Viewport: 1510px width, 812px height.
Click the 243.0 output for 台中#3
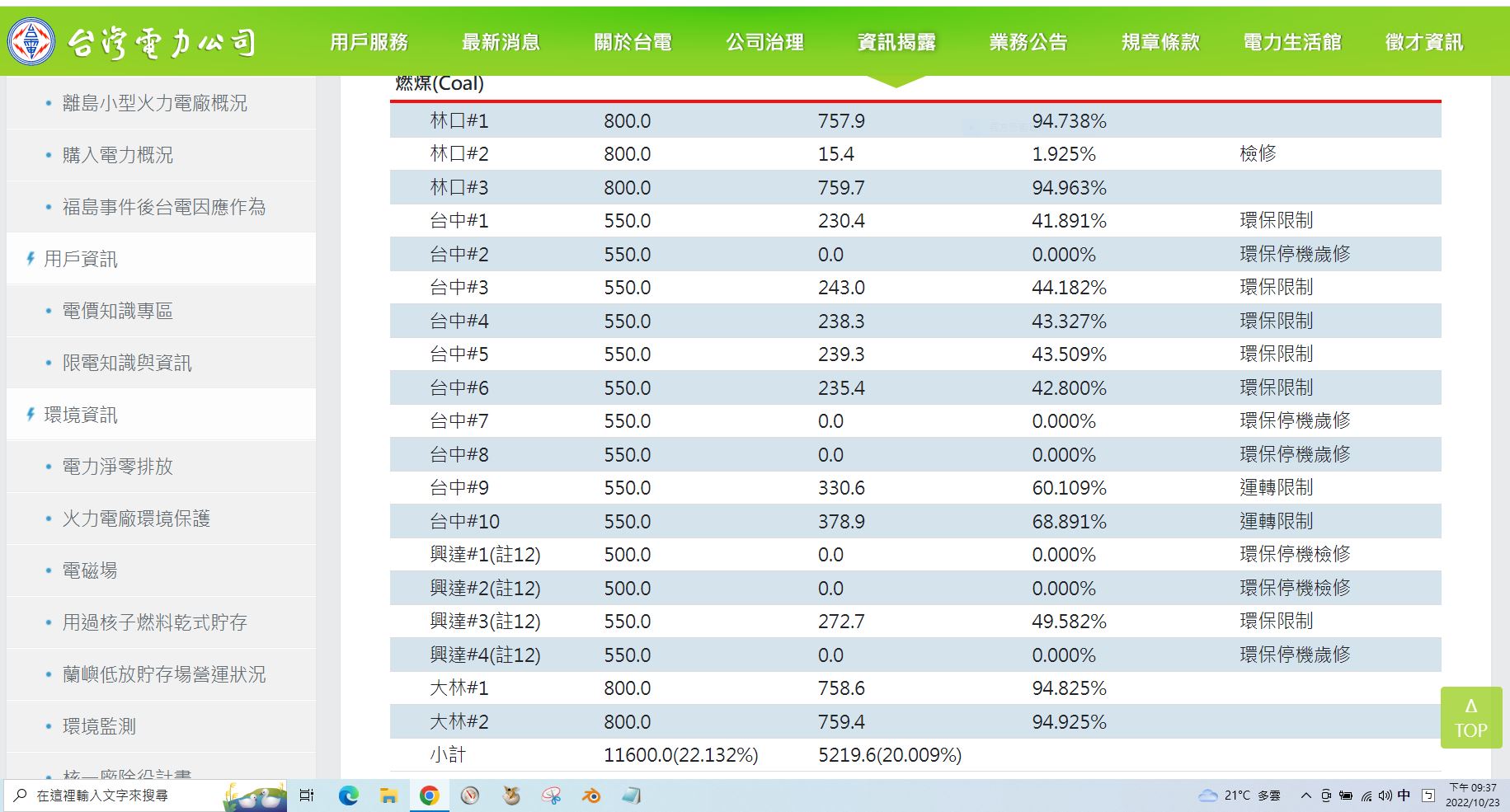(841, 288)
